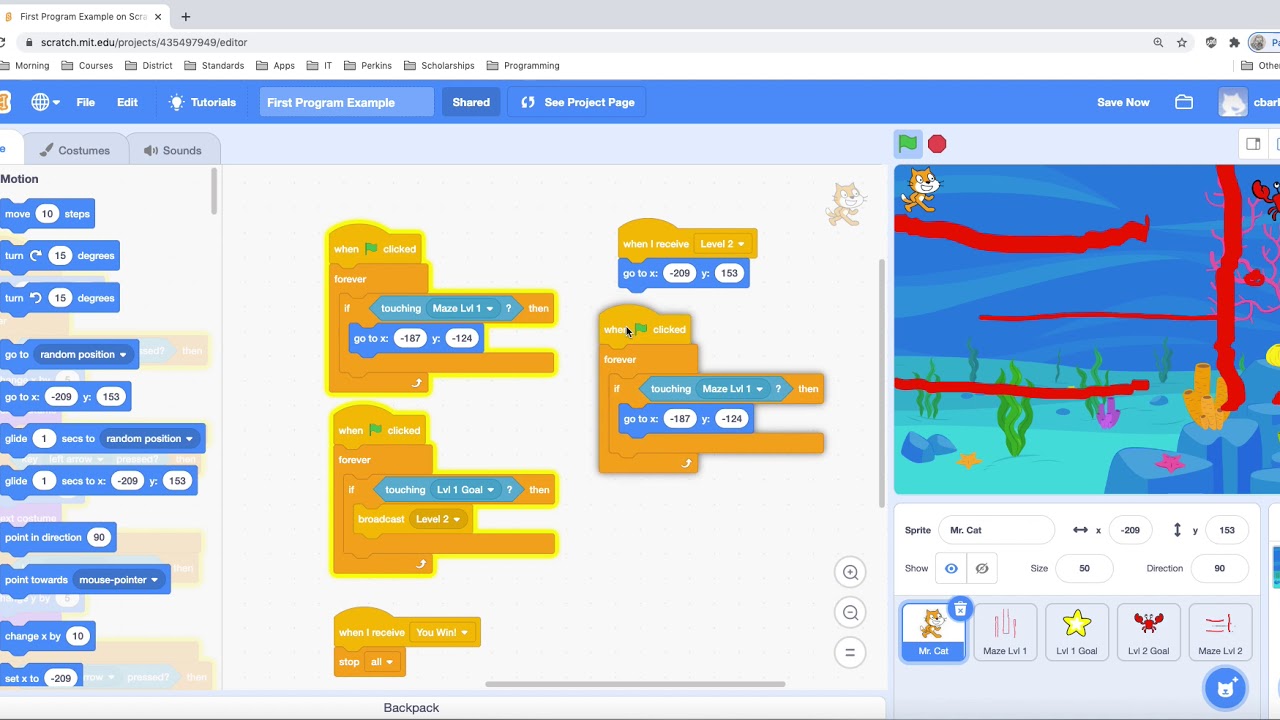Show the sprite using the eye icon
1280x720 pixels.
[951, 568]
